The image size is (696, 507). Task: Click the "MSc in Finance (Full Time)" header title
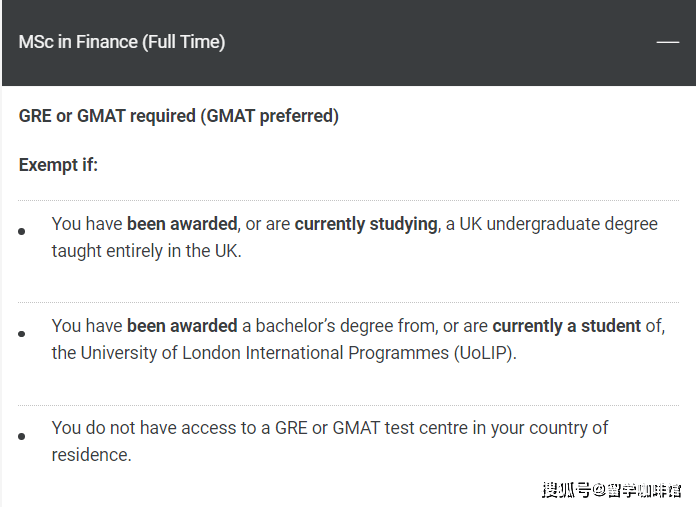[122, 42]
